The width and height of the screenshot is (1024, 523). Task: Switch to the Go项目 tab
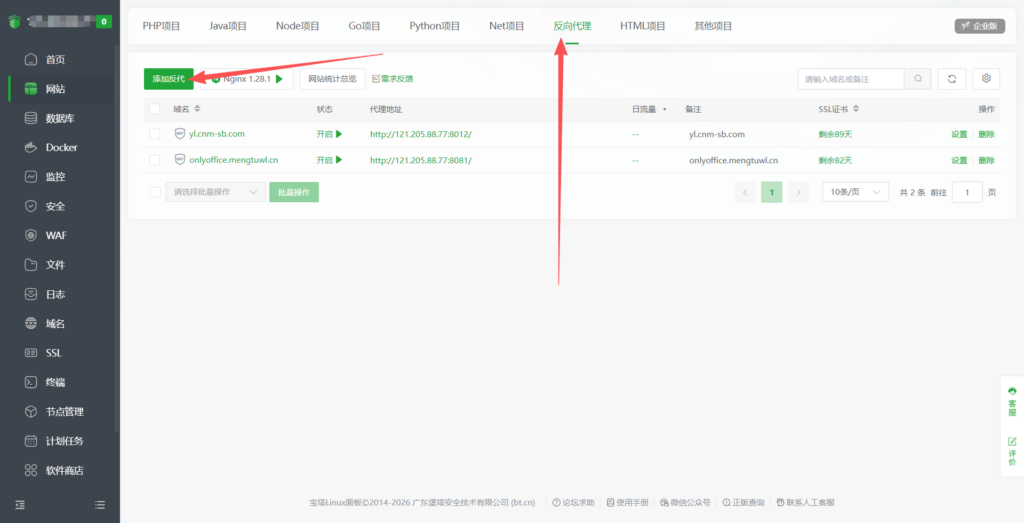[364, 26]
